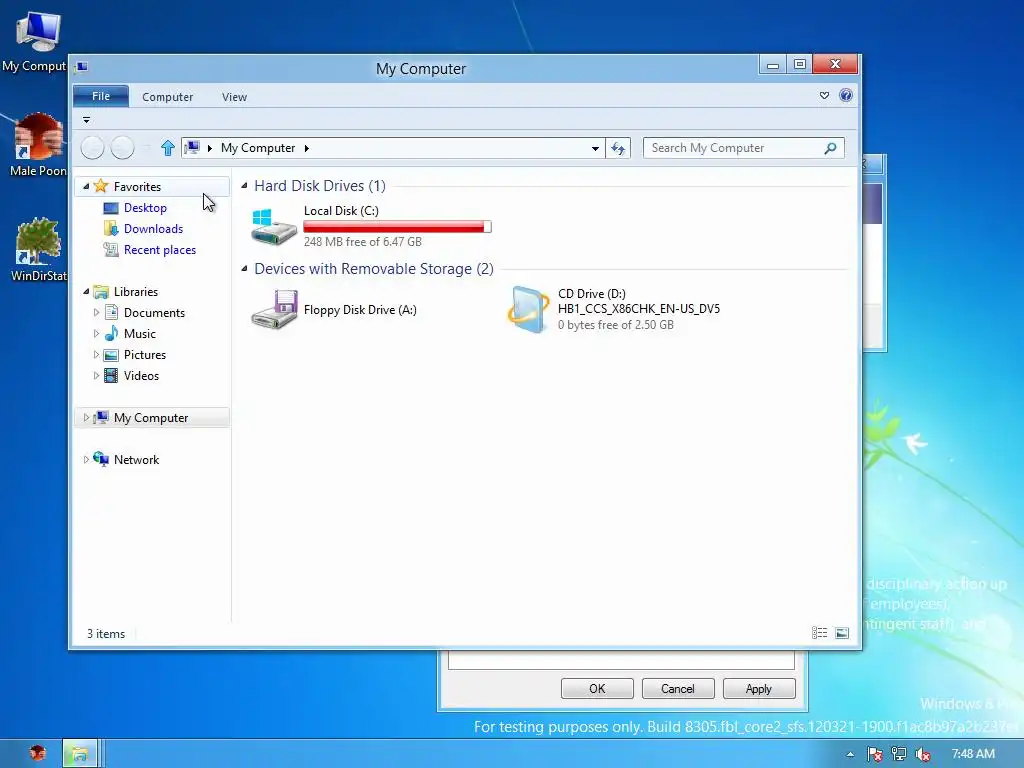Expand the Network tree node
This screenshot has width=1024, height=768.
click(86, 459)
